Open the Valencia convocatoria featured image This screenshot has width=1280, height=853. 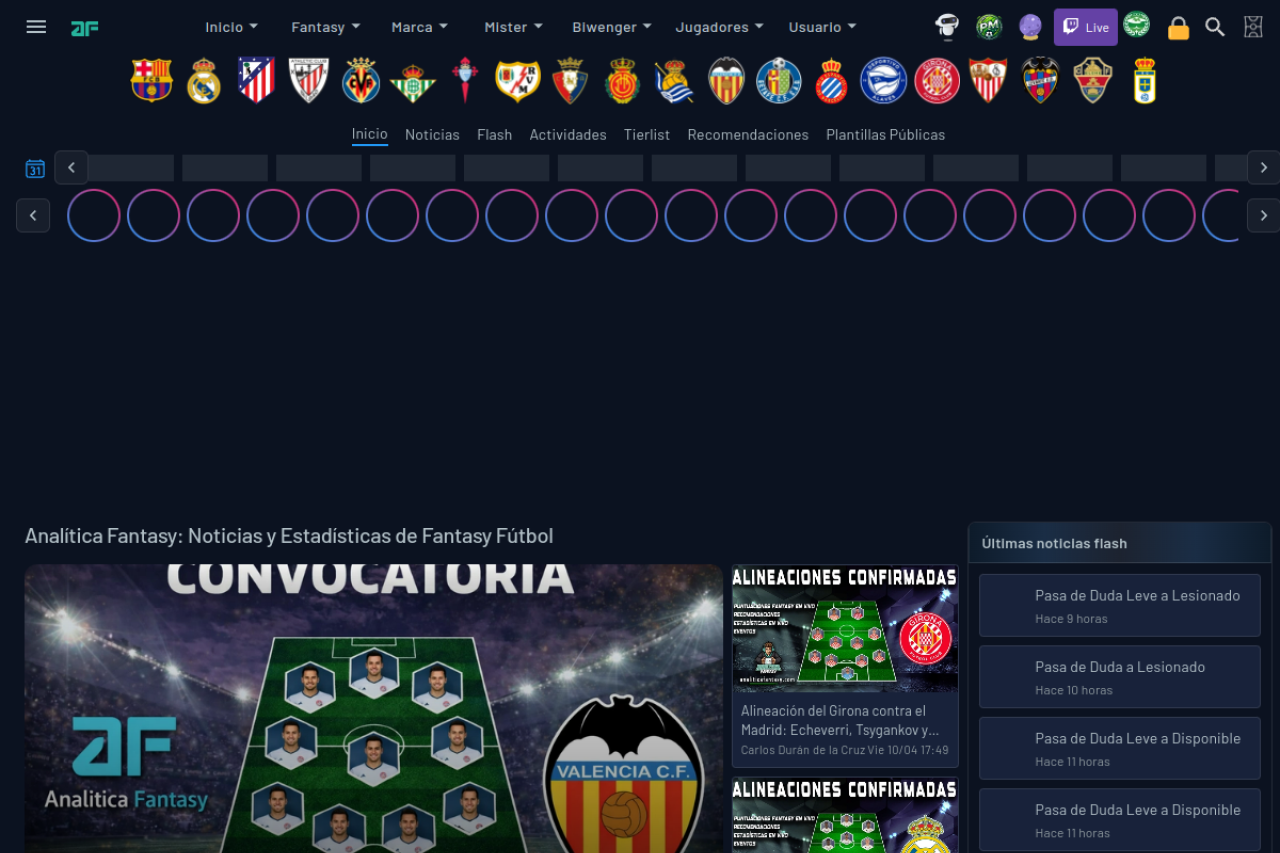373,708
